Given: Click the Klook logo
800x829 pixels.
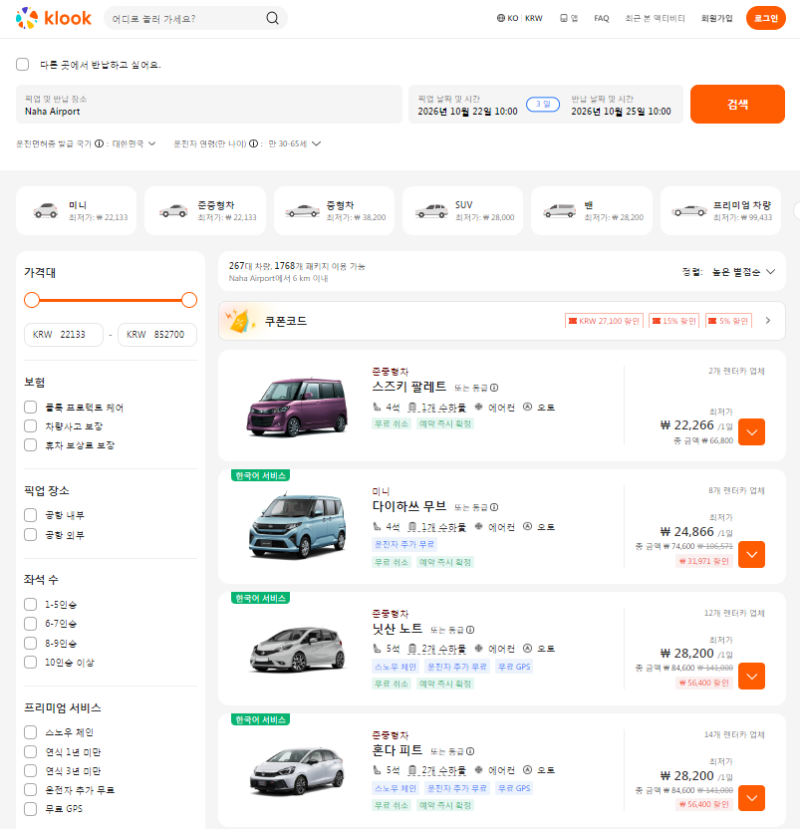Looking at the screenshot, I should pyautogui.click(x=53, y=19).
